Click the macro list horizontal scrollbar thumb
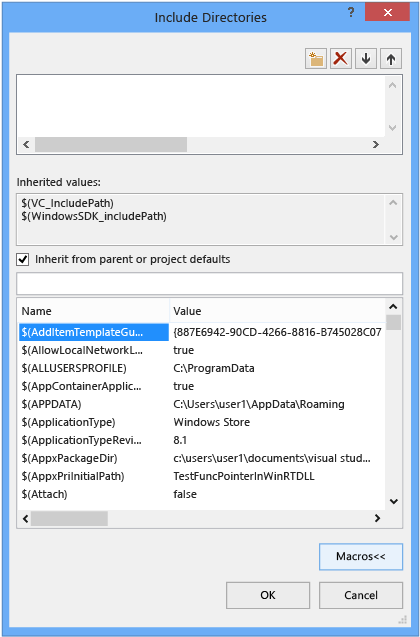420x637 pixels. (x=69, y=518)
